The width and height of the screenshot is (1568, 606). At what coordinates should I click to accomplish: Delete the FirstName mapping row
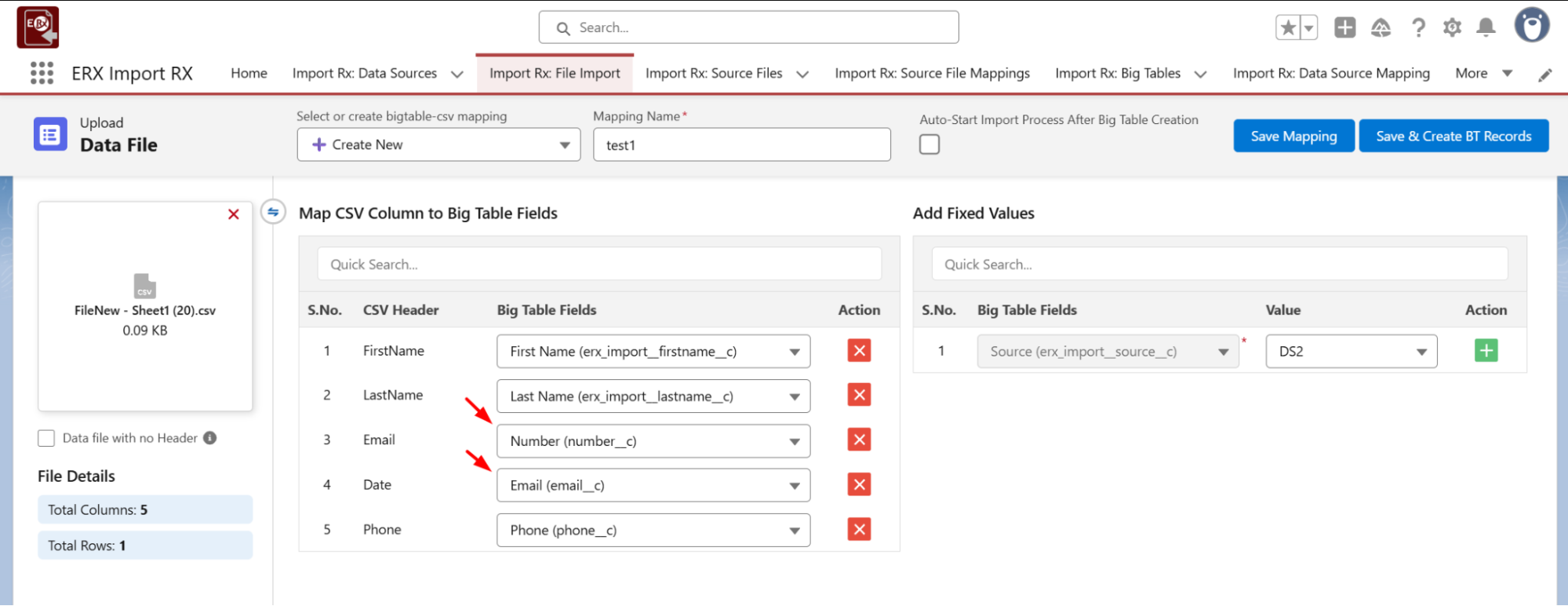pyautogui.click(x=859, y=351)
